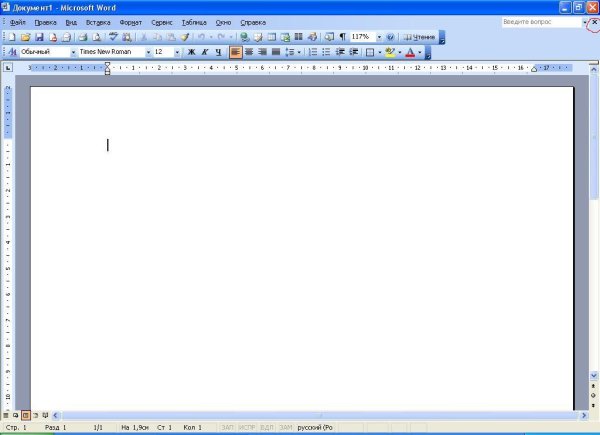Toggle numbered list formatting
The image size is (600, 435).
coord(313,52)
